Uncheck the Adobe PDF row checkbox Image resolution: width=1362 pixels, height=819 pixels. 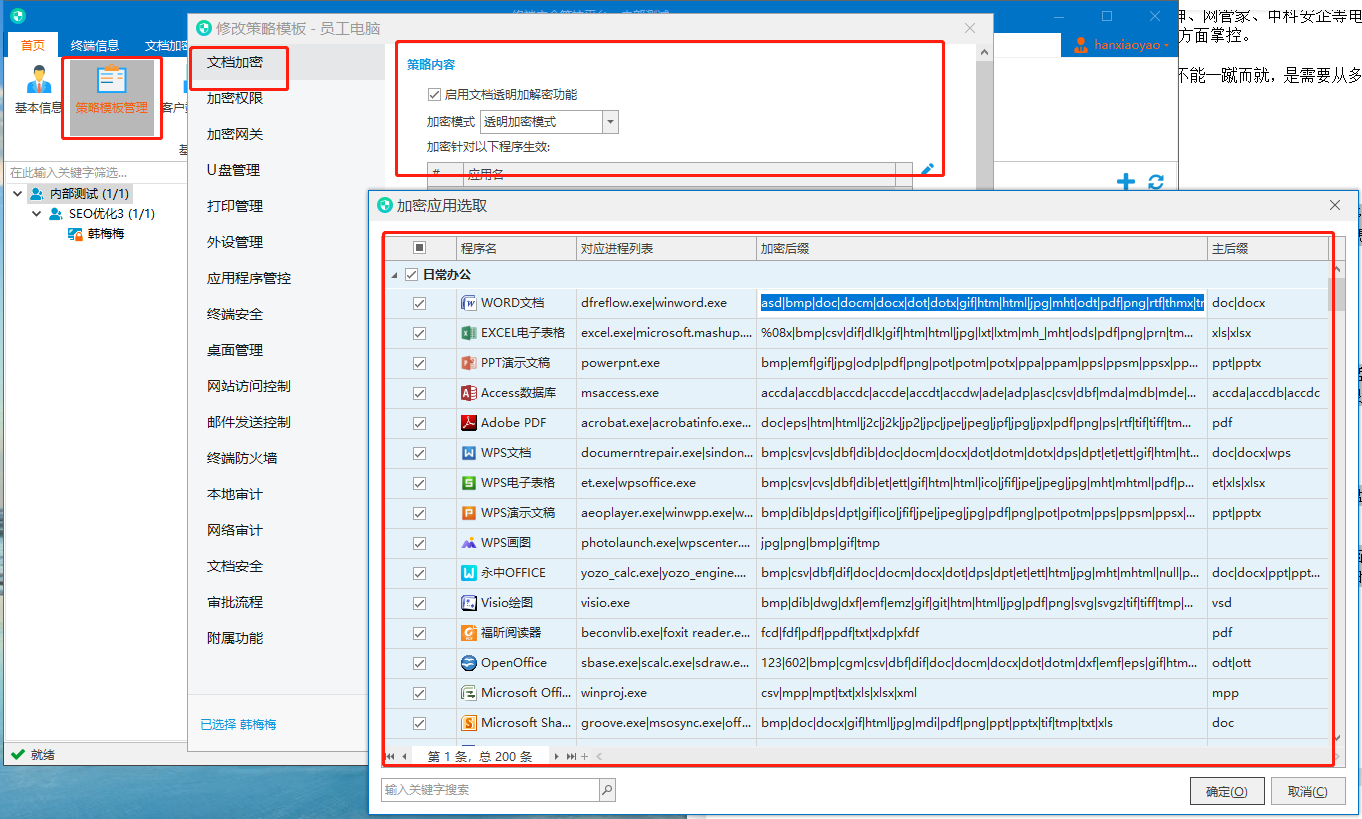(419, 423)
